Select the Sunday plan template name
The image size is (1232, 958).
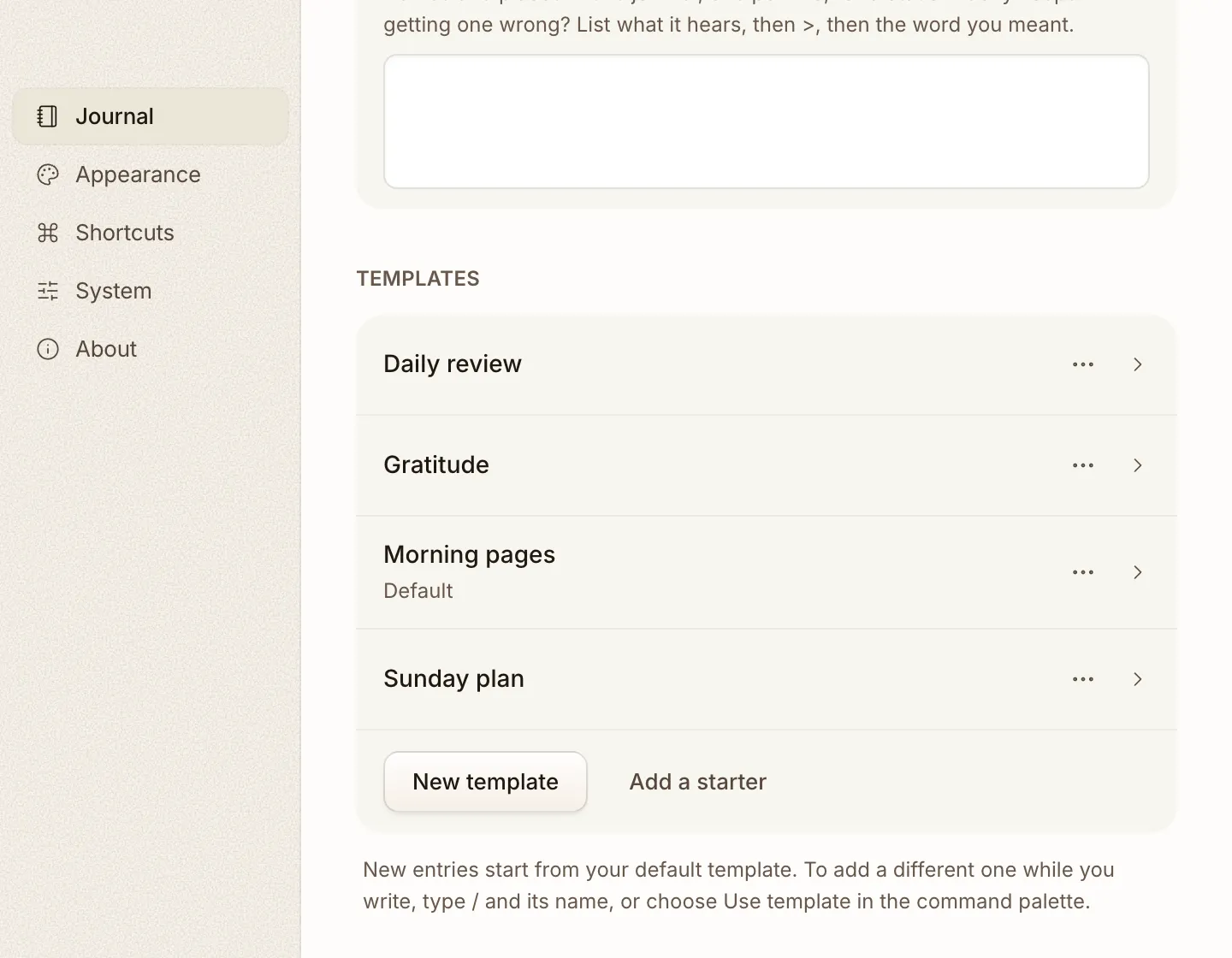coord(454,678)
